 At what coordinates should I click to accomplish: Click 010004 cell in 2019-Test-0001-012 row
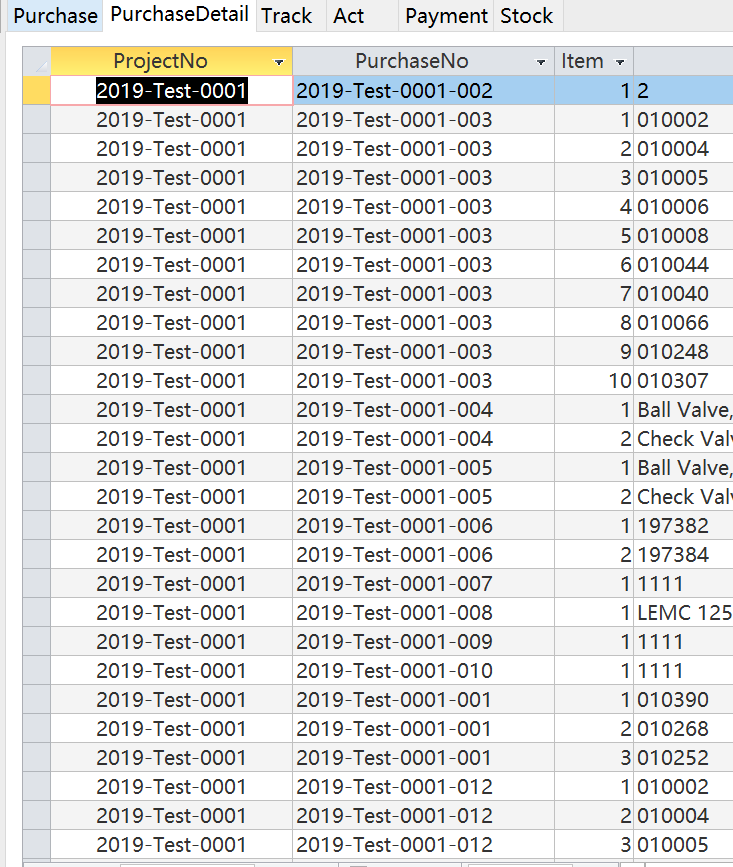click(683, 816)
